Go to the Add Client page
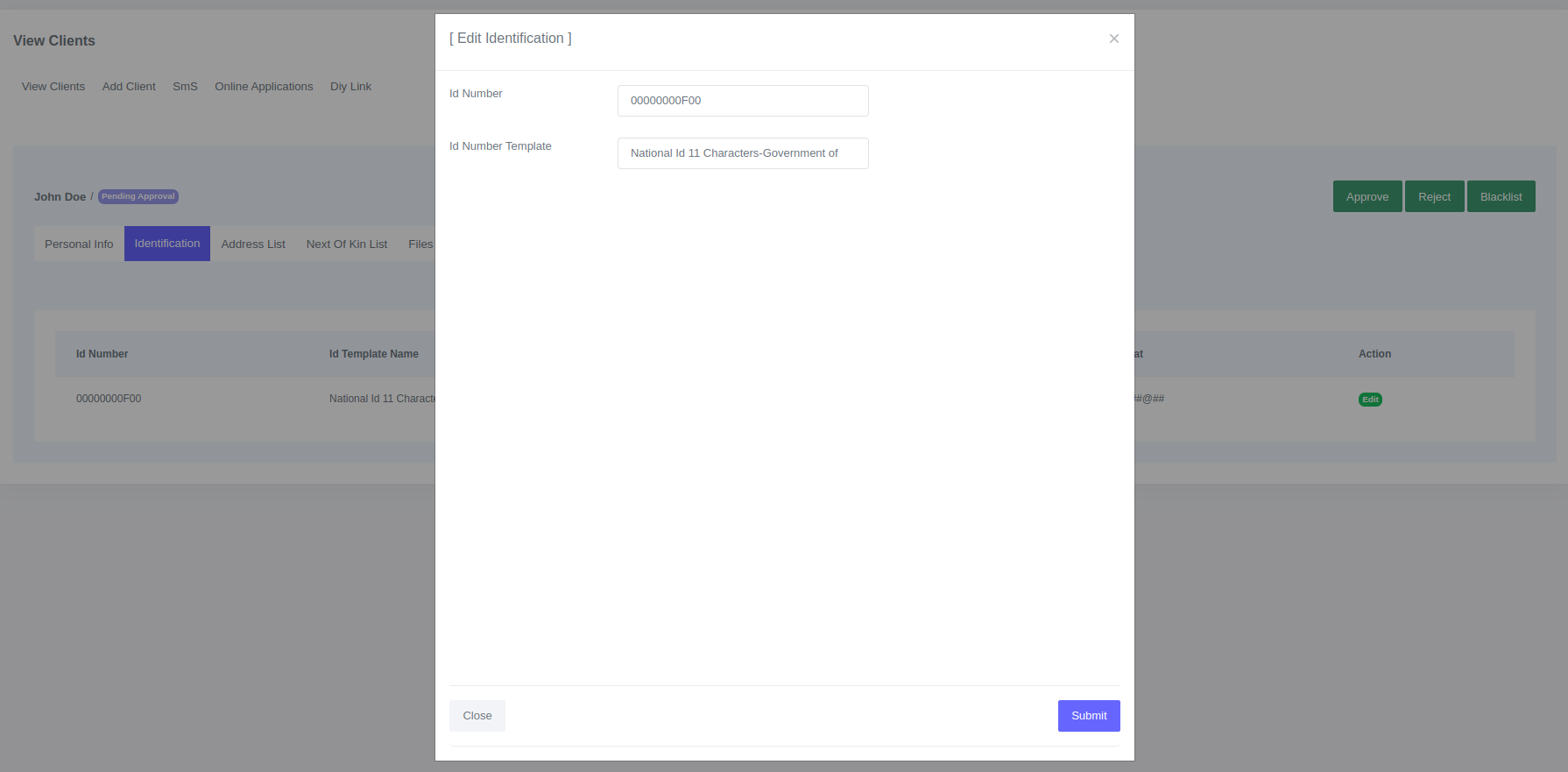Viewport: 1568px width, 772px height. coord(129,87)
